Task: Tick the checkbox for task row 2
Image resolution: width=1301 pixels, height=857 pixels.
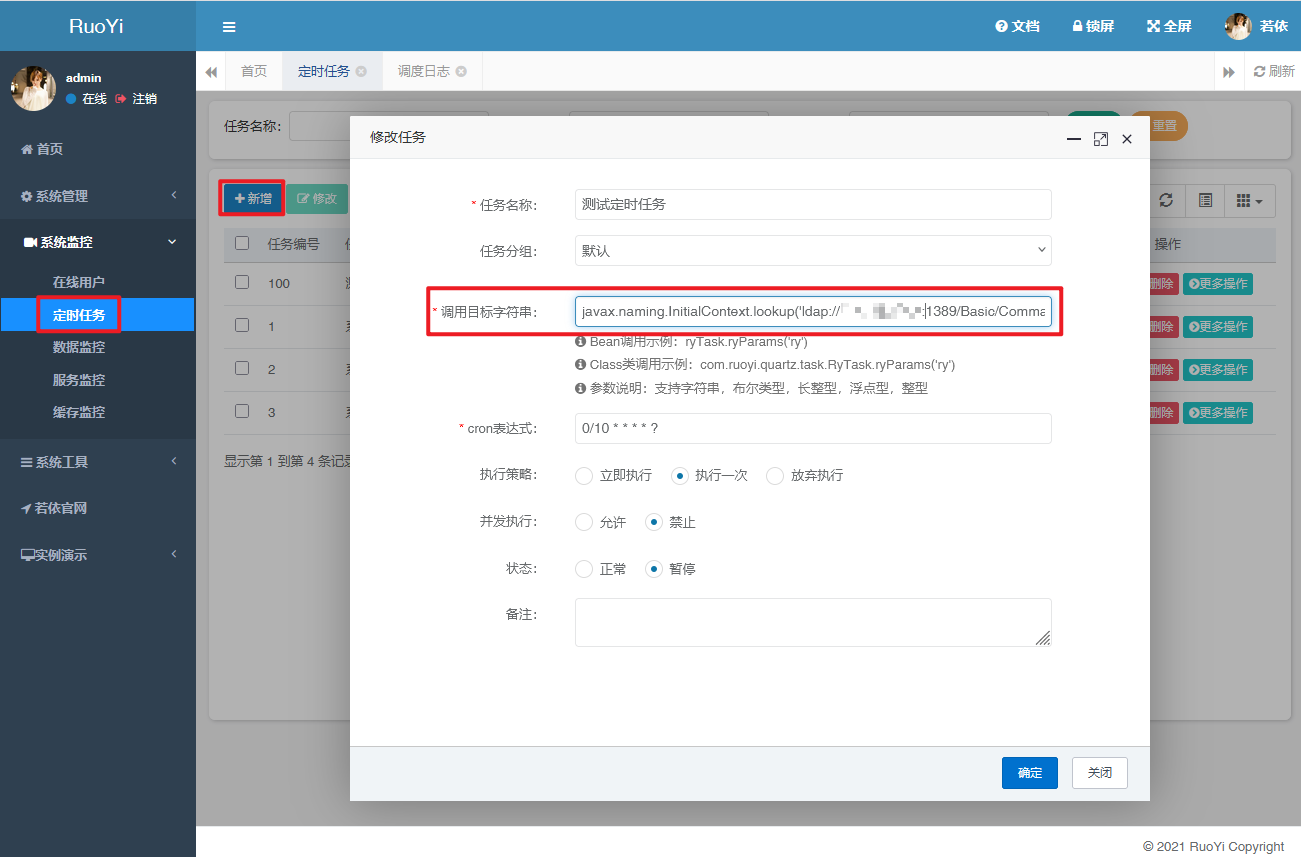Action: [242, 368]
